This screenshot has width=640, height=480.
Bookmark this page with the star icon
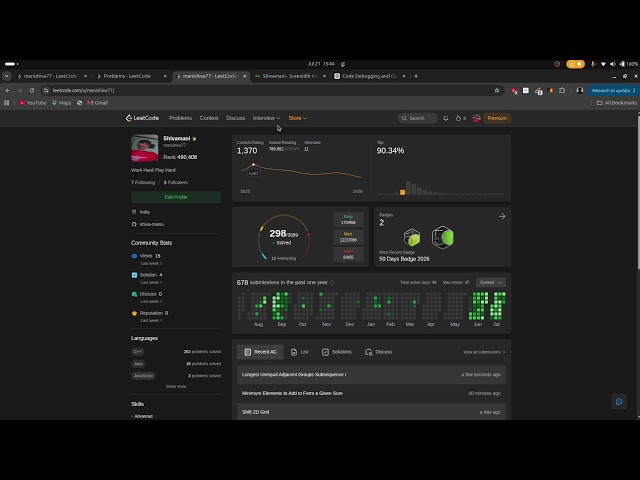[x=497, y=91]
